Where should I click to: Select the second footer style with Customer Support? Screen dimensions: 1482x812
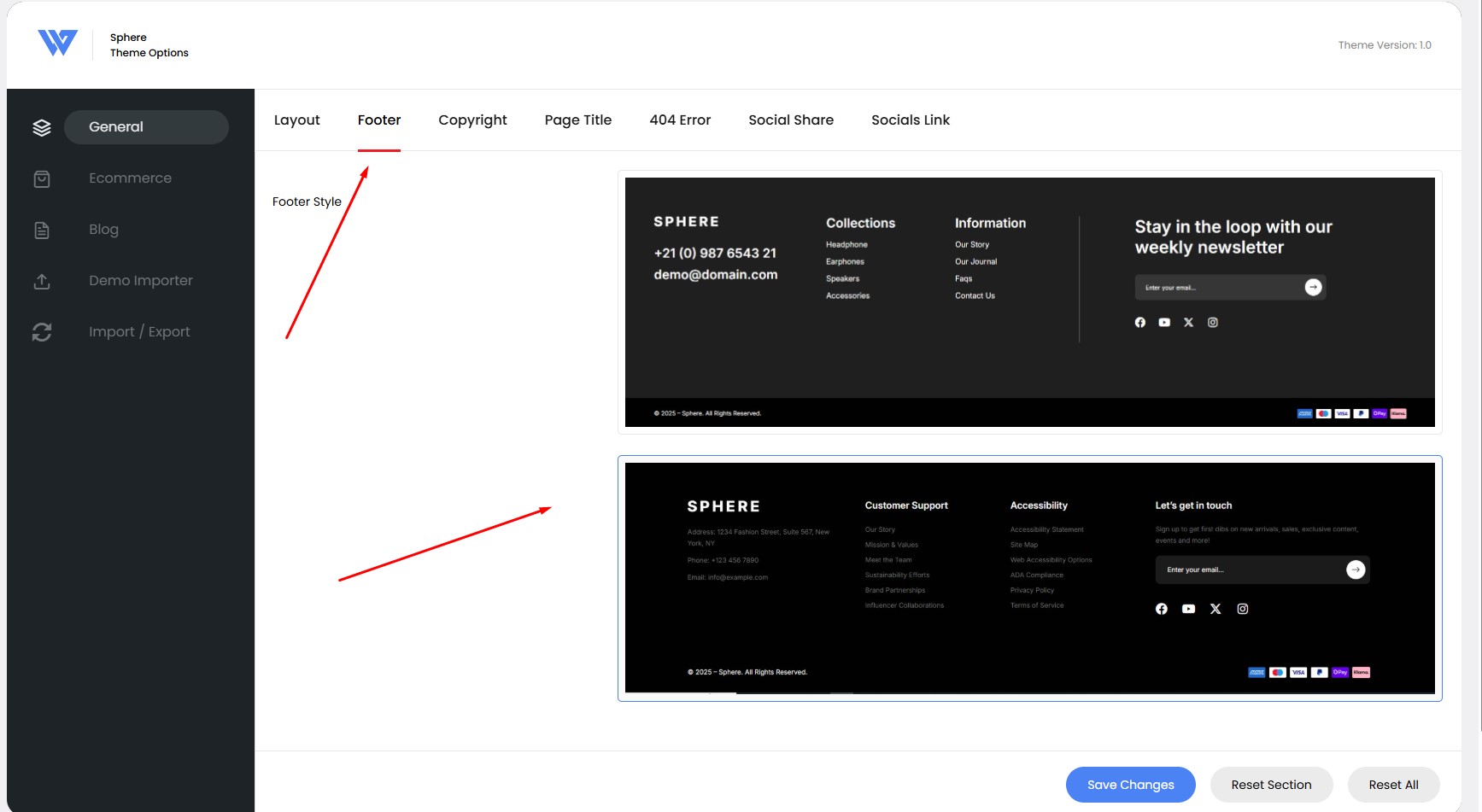pos(1030,578)
